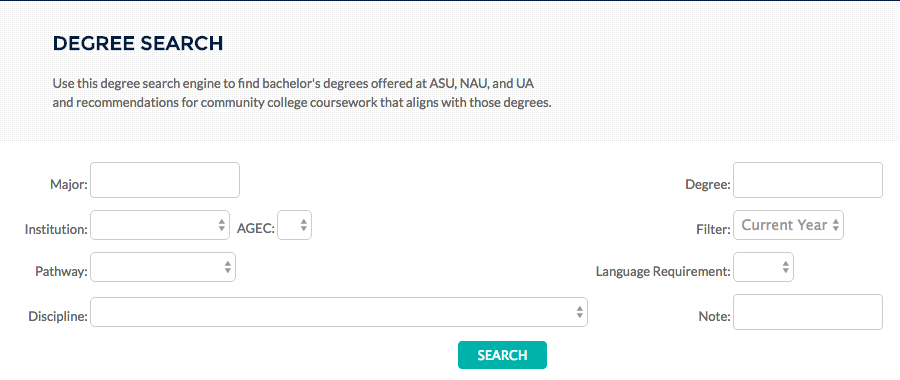Screen dimensions: 900x380
Task: Click the "Institution:" label text
Action: pos(56,230)
